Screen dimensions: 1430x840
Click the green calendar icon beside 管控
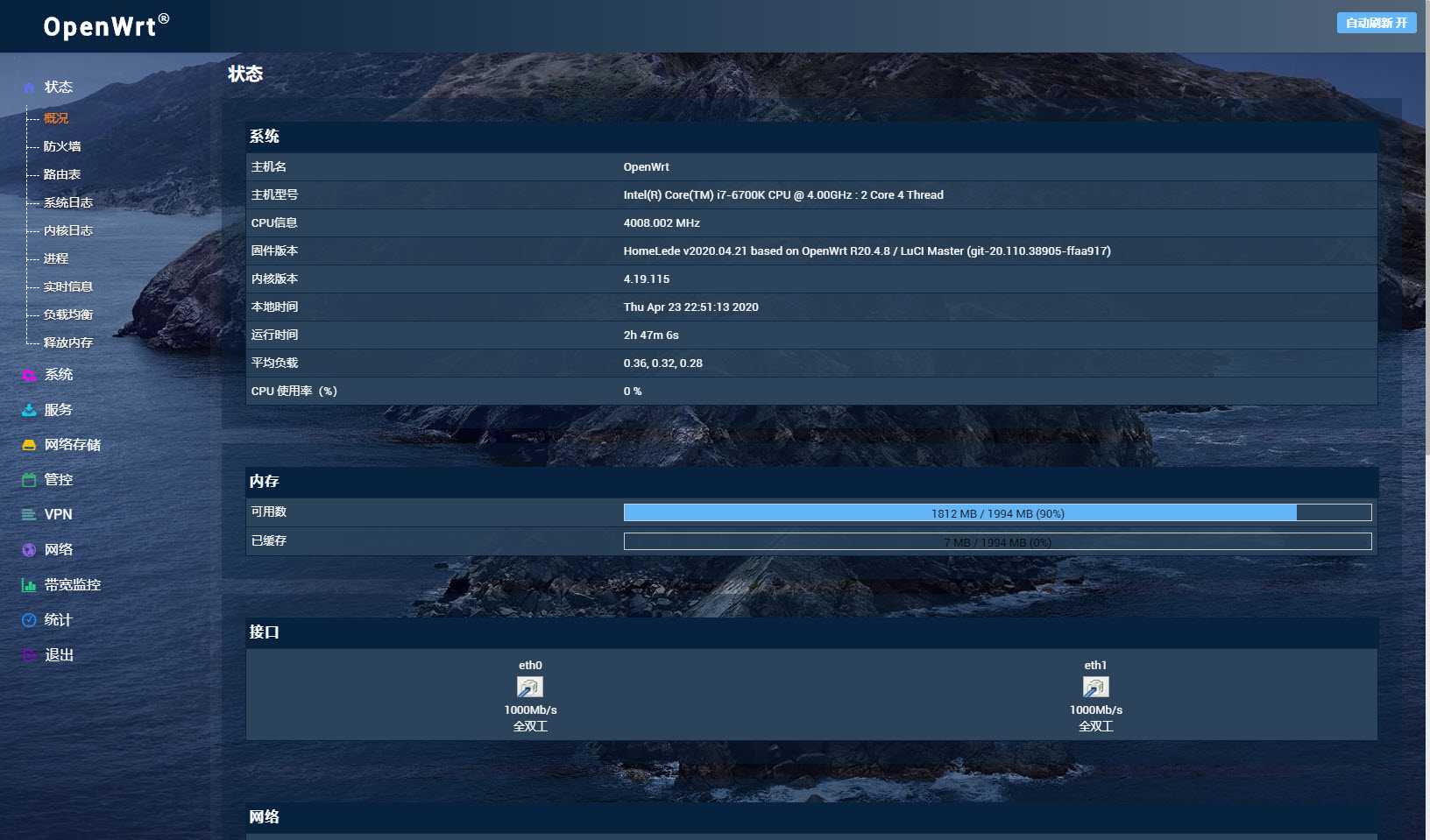tap(29, 480)
